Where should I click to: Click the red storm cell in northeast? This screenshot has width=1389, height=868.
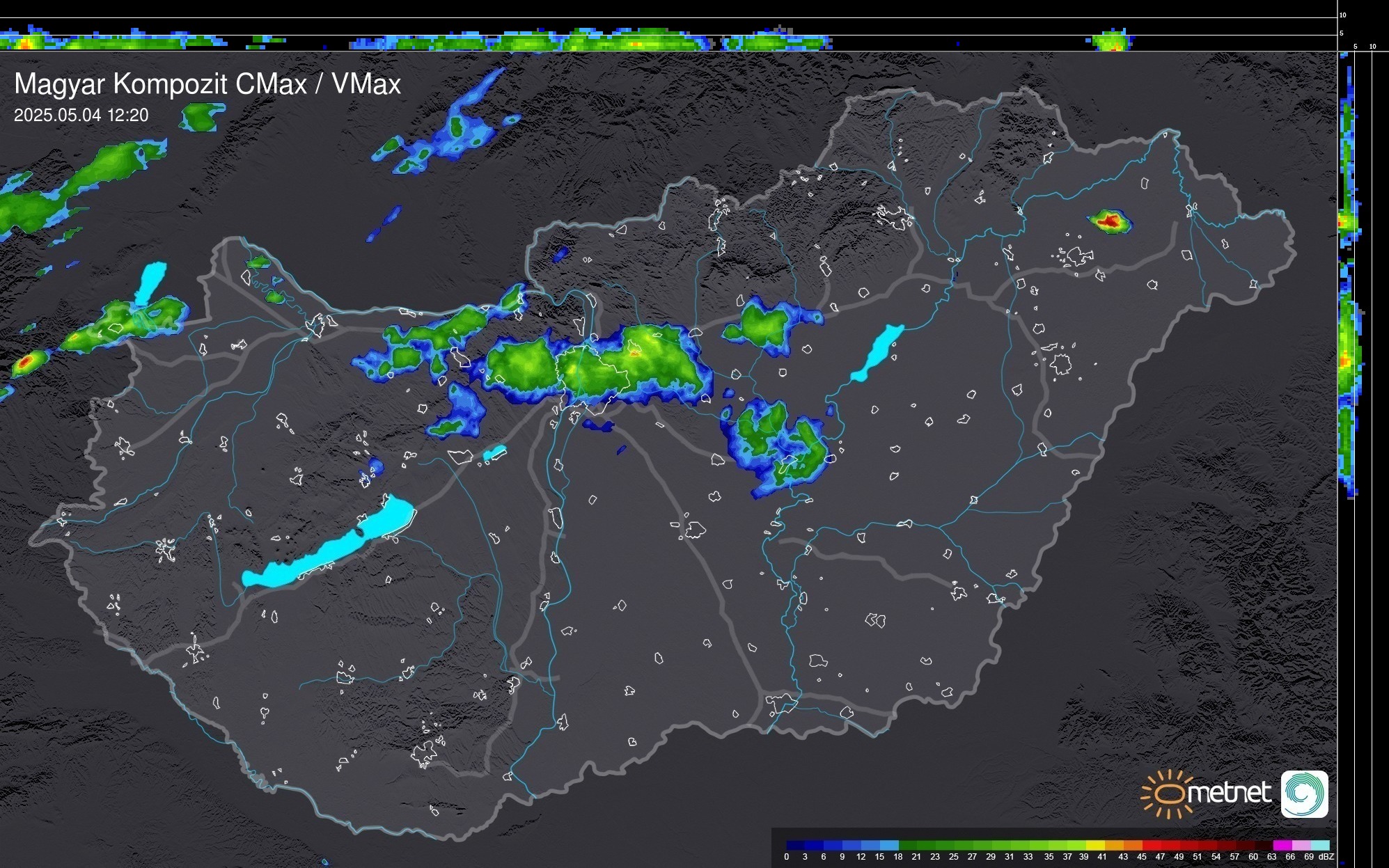1111,221
